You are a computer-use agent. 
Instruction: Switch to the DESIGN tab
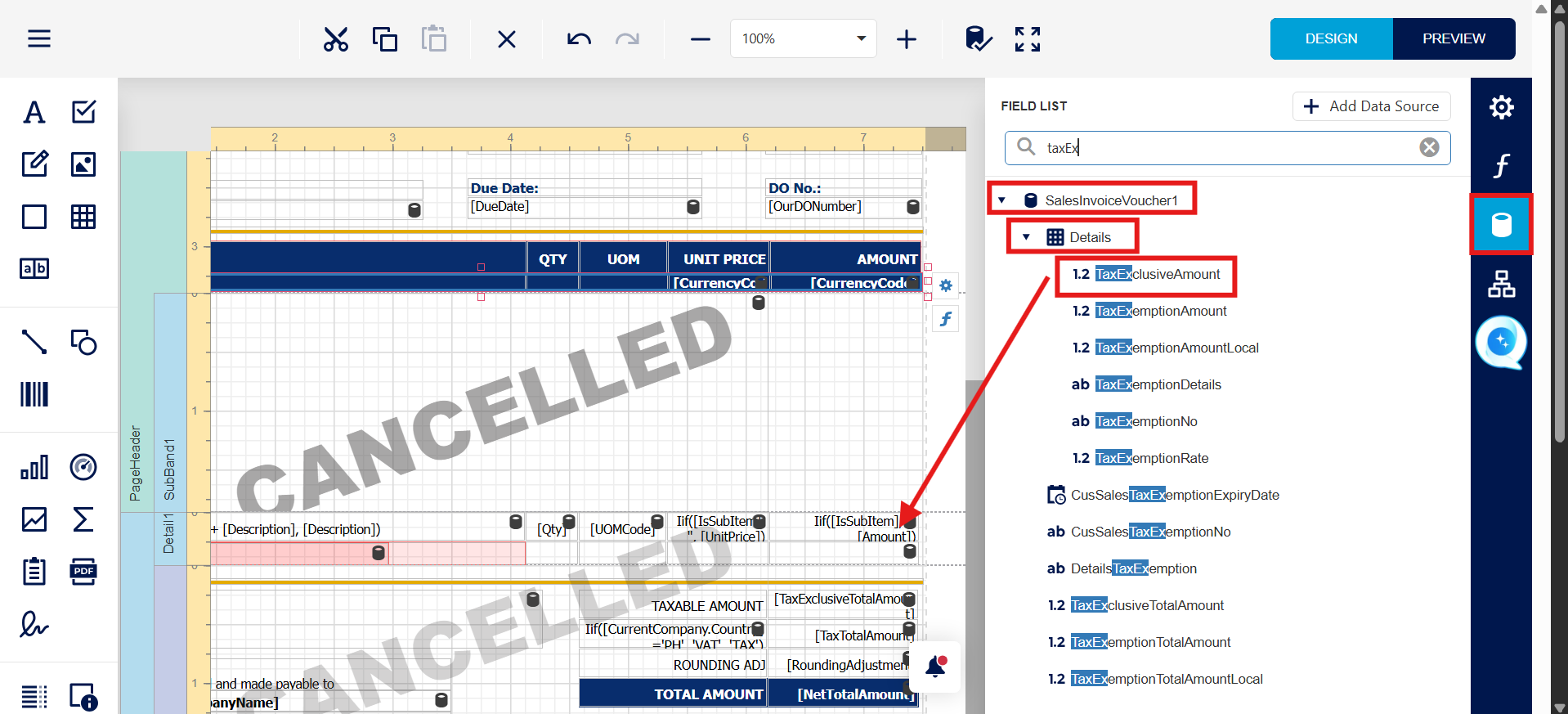[x=1331, y=38]
